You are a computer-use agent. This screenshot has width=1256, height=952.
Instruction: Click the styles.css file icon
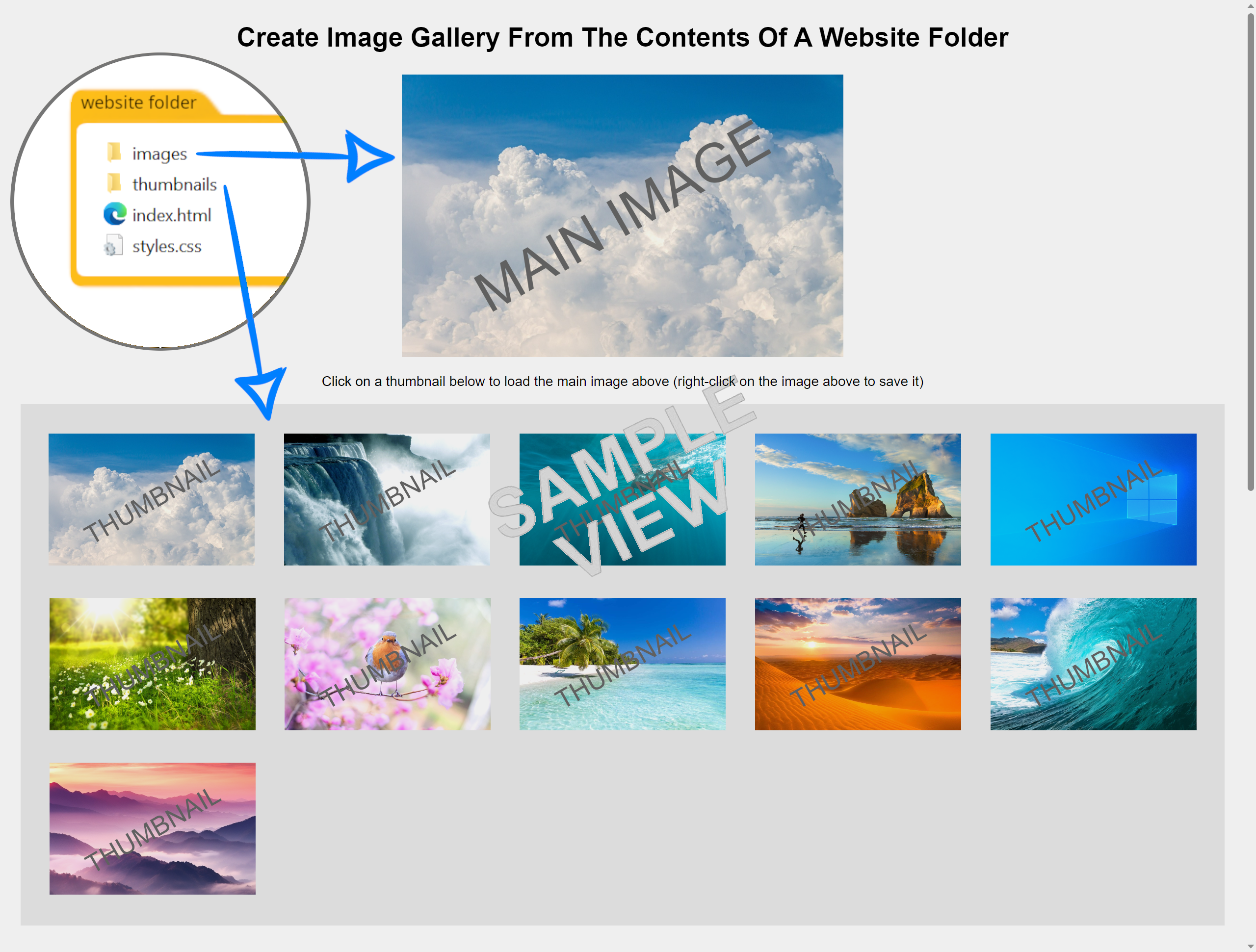pos(113,245)
